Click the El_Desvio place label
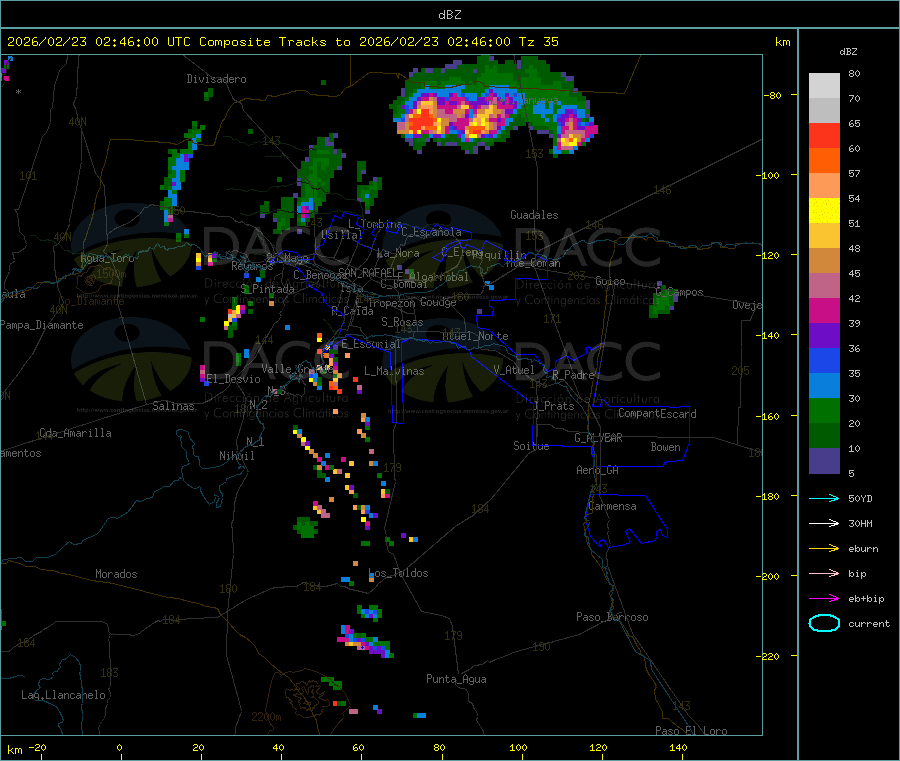Image resolution: width=900 pixels, height=761 pixels. pos(234,379)
